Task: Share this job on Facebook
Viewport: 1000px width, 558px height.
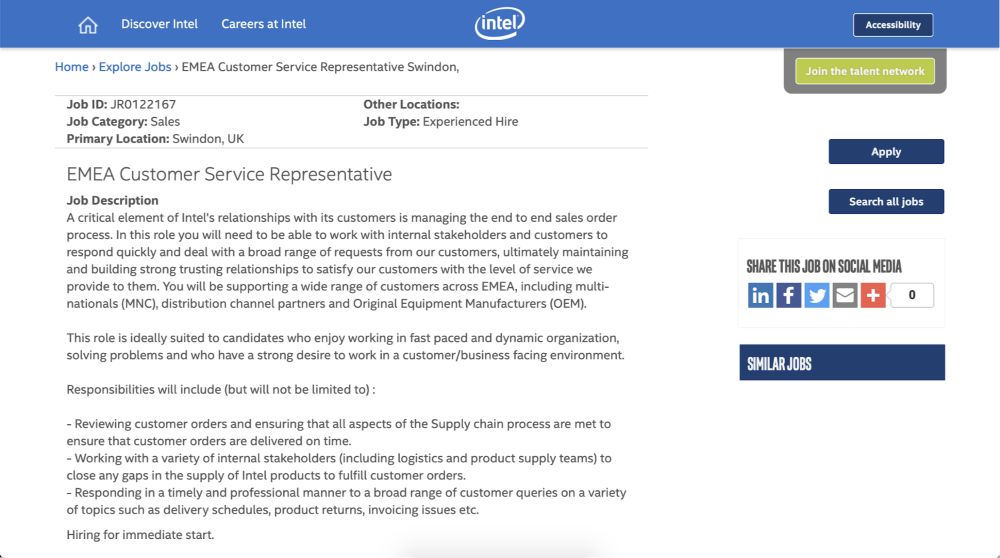Action: tap(788, 295)
